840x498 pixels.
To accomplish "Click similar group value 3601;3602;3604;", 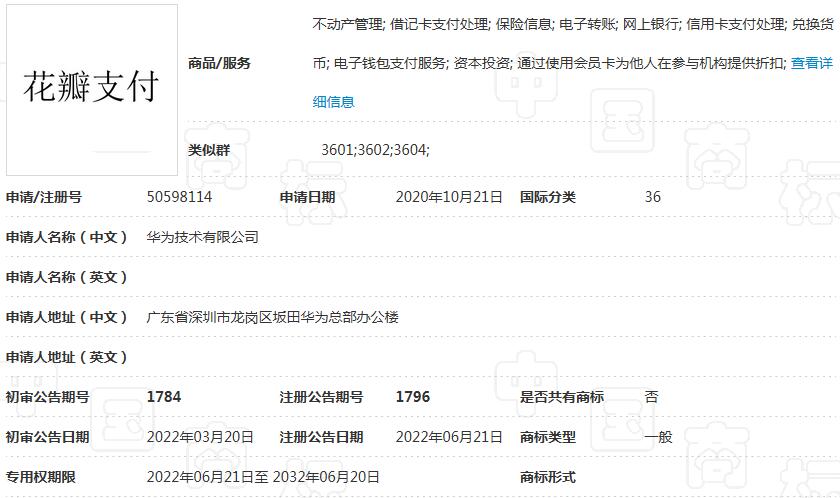I will click(376, 149).
